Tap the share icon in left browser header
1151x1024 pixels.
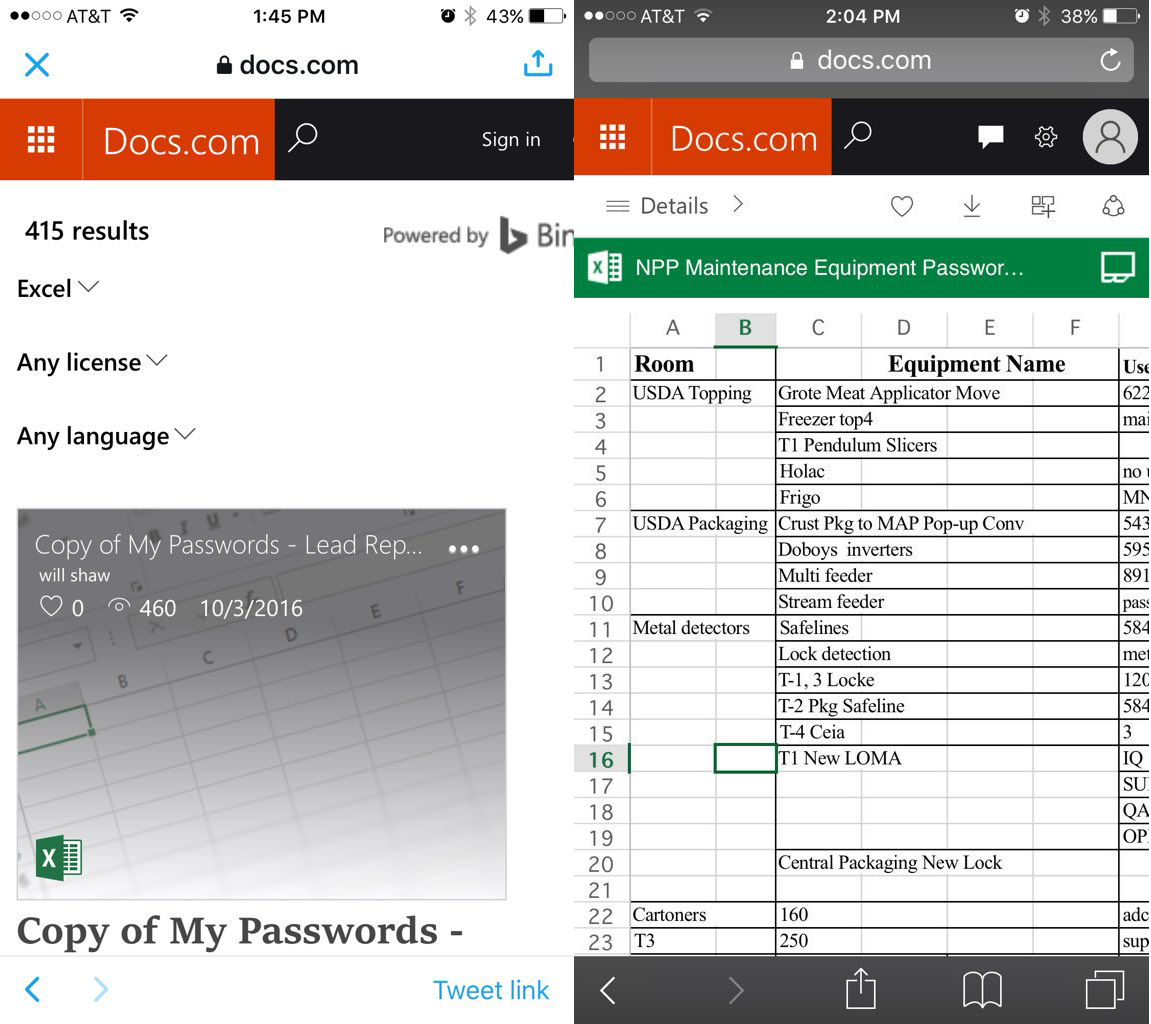click(538, 63)
